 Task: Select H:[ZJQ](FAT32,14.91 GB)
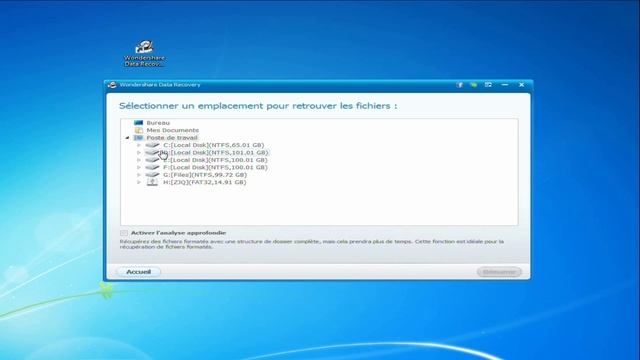click(204, 182)
